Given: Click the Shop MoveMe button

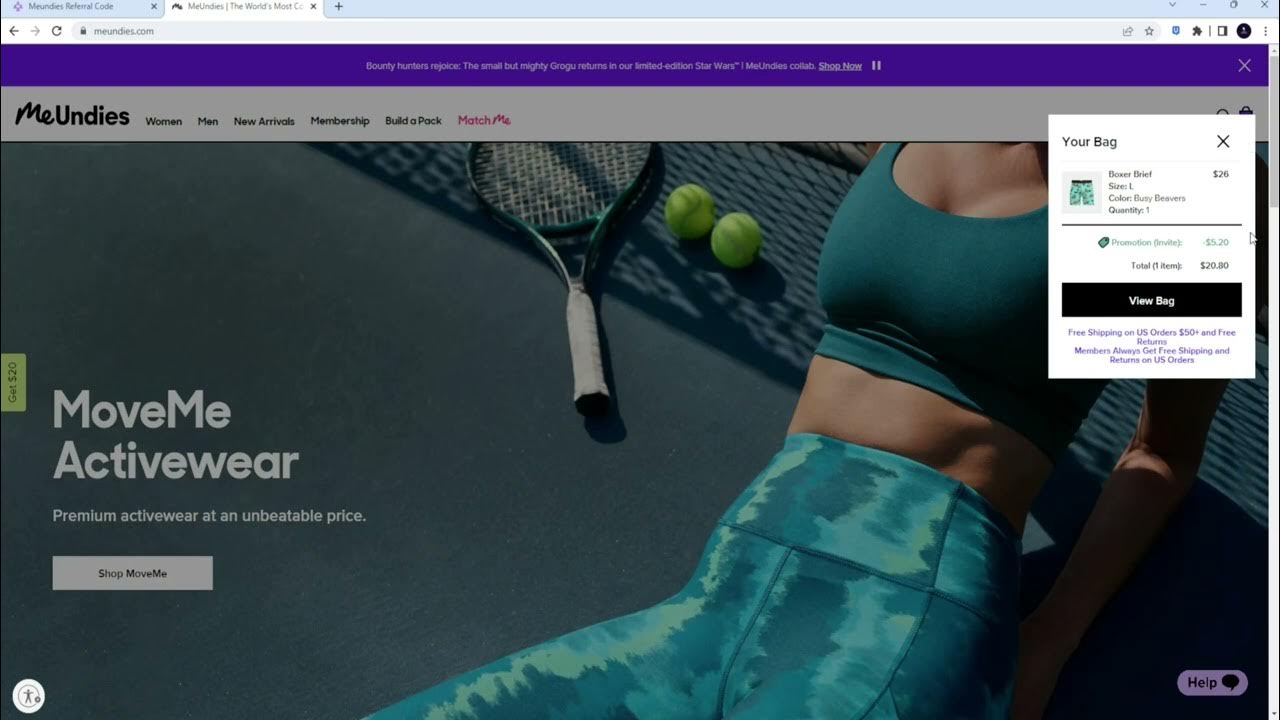Looking at the screenshot, I should (x=132, y=573).
